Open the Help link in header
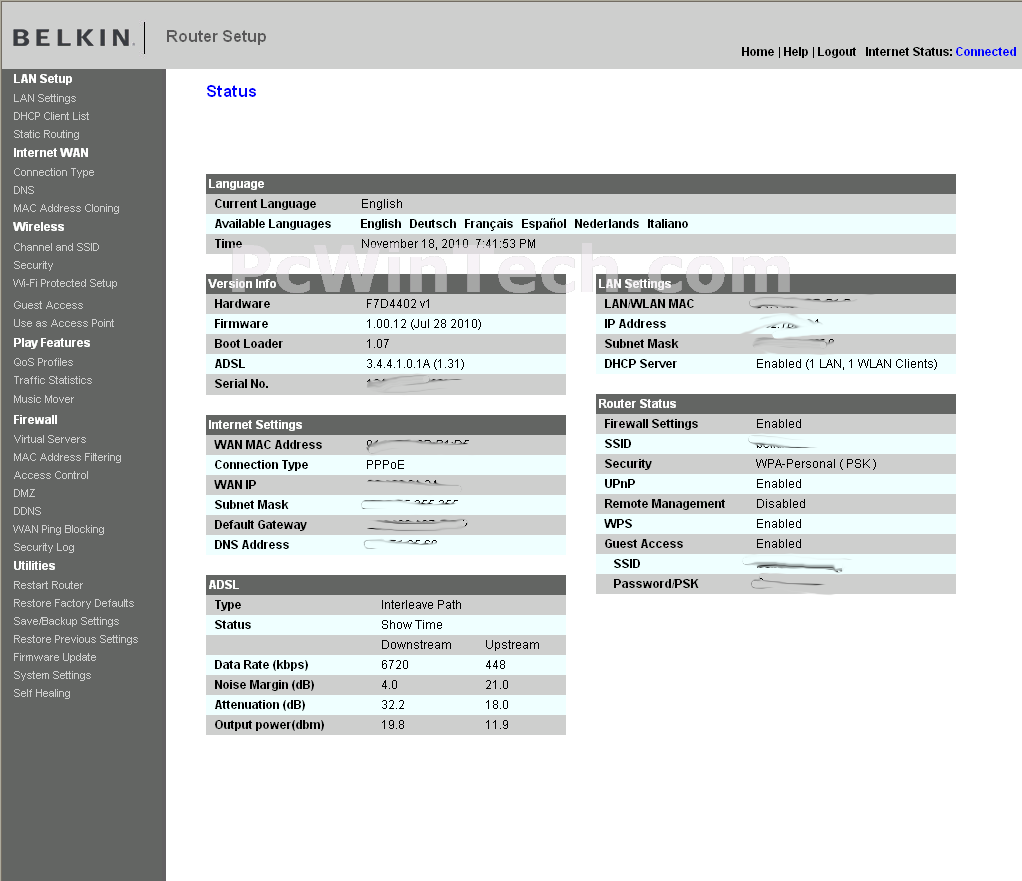1022x881 pixels. pyautogui.click(x=795, y=51)
